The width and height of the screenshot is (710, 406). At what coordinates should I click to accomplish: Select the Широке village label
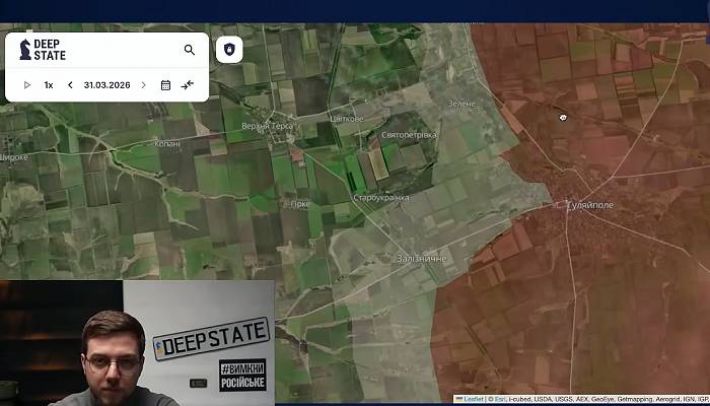14,158
